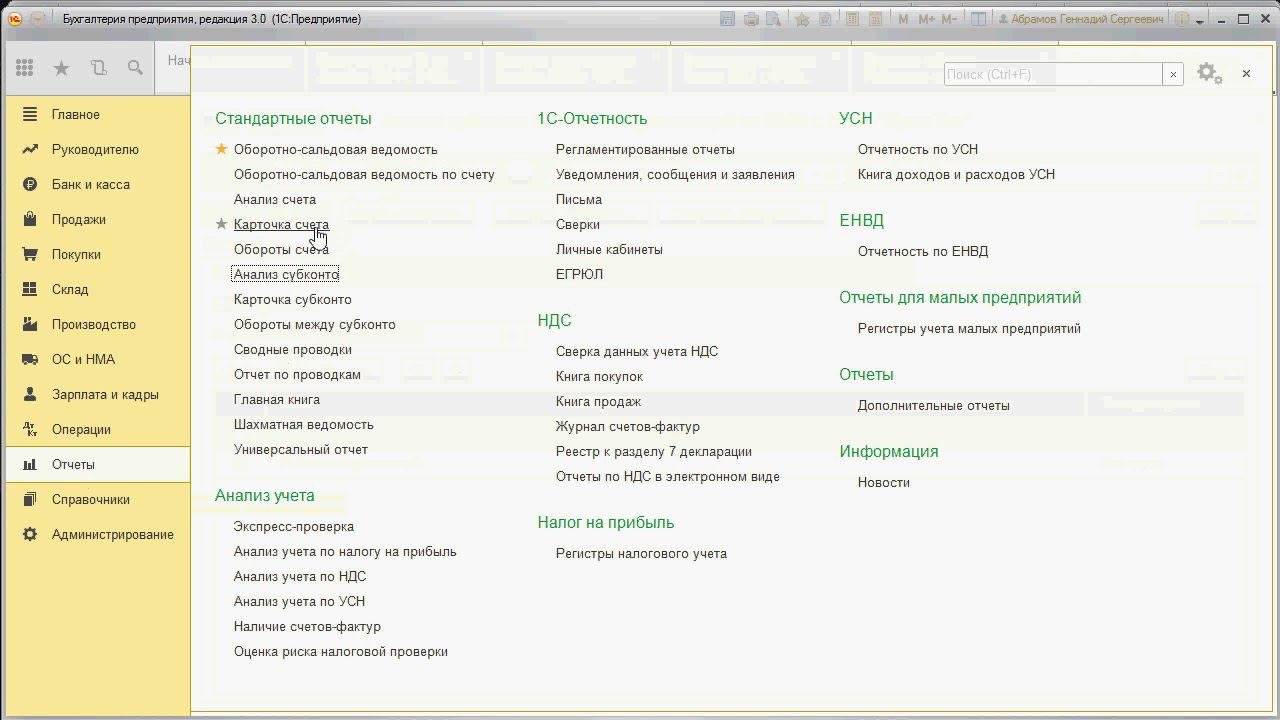Screen dimensions: 1280x720
Task: Open the Книга продаж report
Action: click(598, 401)
